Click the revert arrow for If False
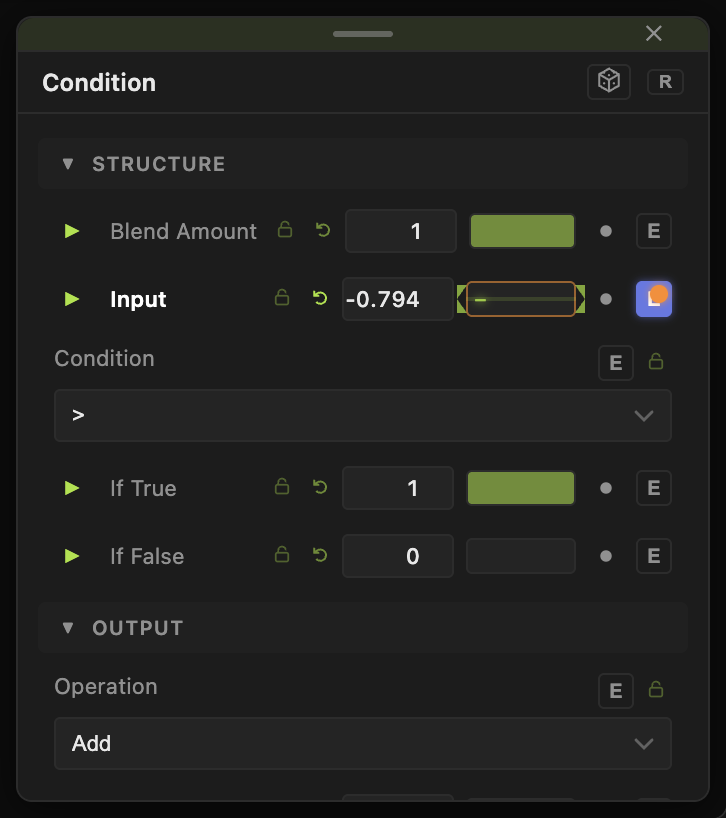The image size is (726, 818). [x=320, y=555]
